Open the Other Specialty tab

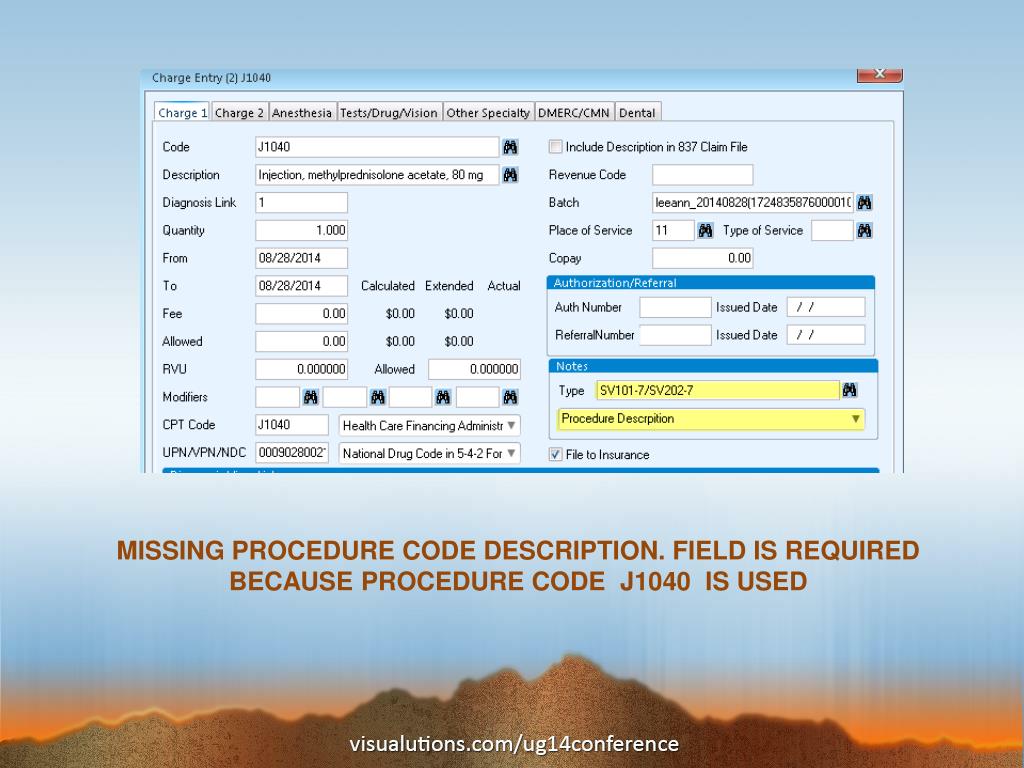click(488, 113)
